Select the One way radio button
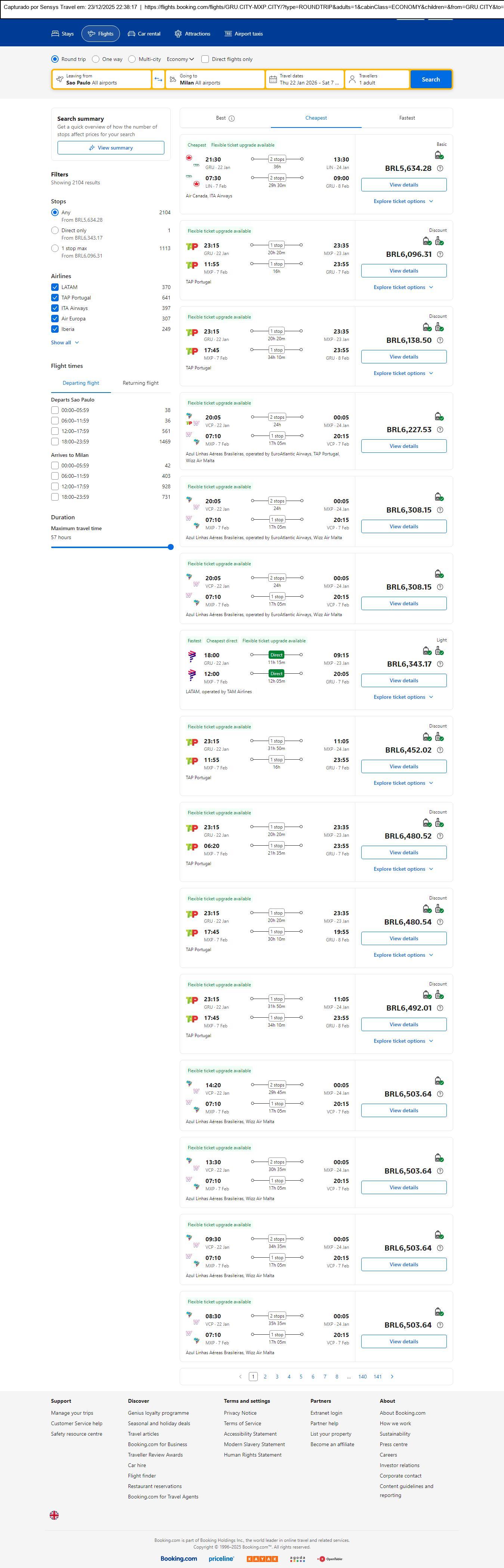This screenshot has height=1568, width=504. tap(95, 59)
